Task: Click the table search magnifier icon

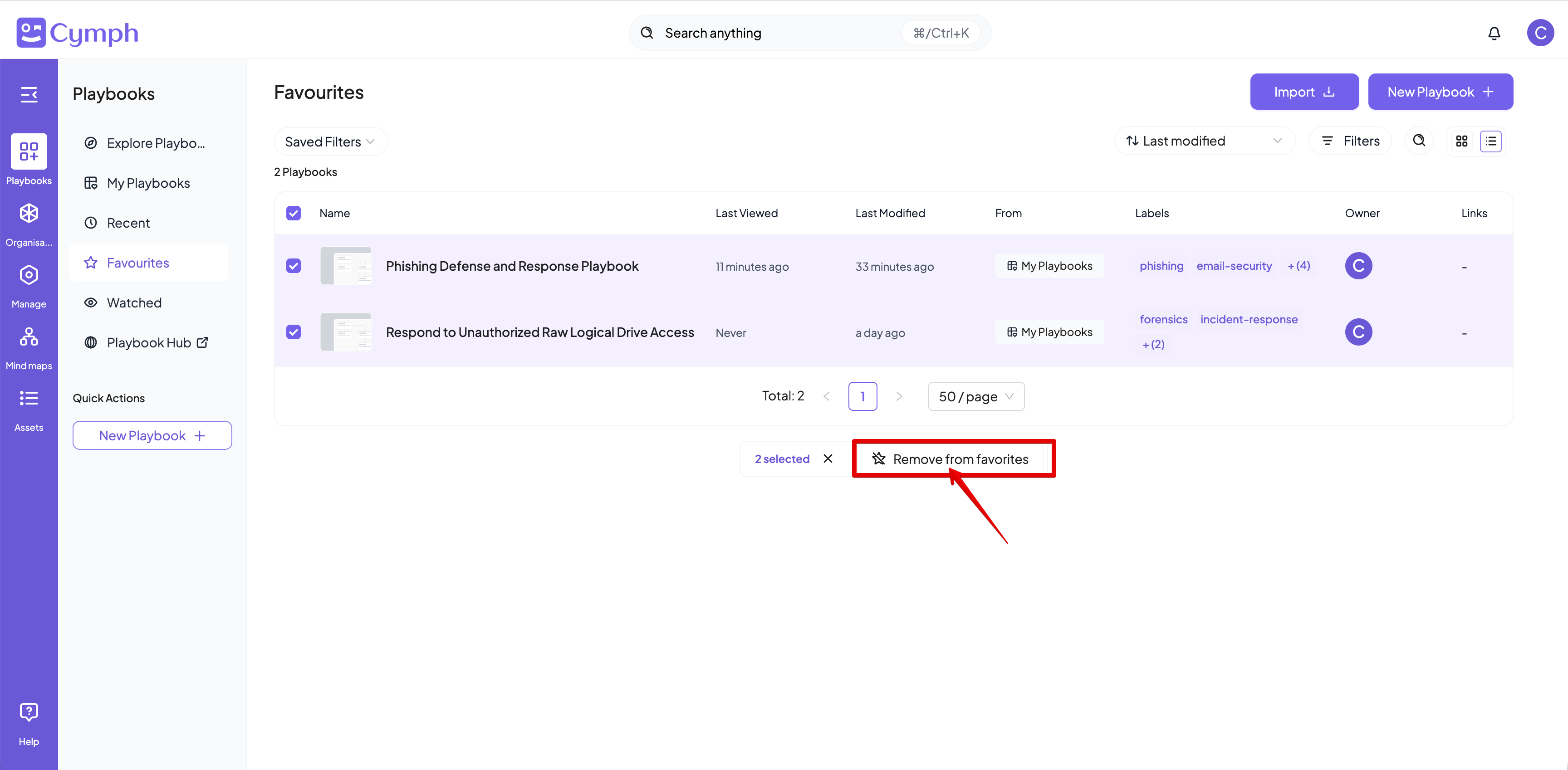Action: click(1419, 141)
